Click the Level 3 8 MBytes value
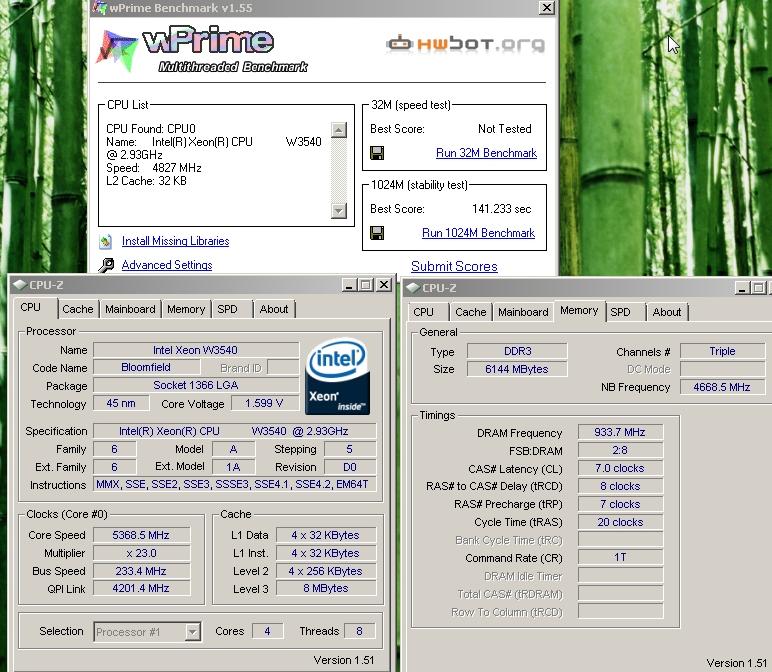 coord(326,588)
